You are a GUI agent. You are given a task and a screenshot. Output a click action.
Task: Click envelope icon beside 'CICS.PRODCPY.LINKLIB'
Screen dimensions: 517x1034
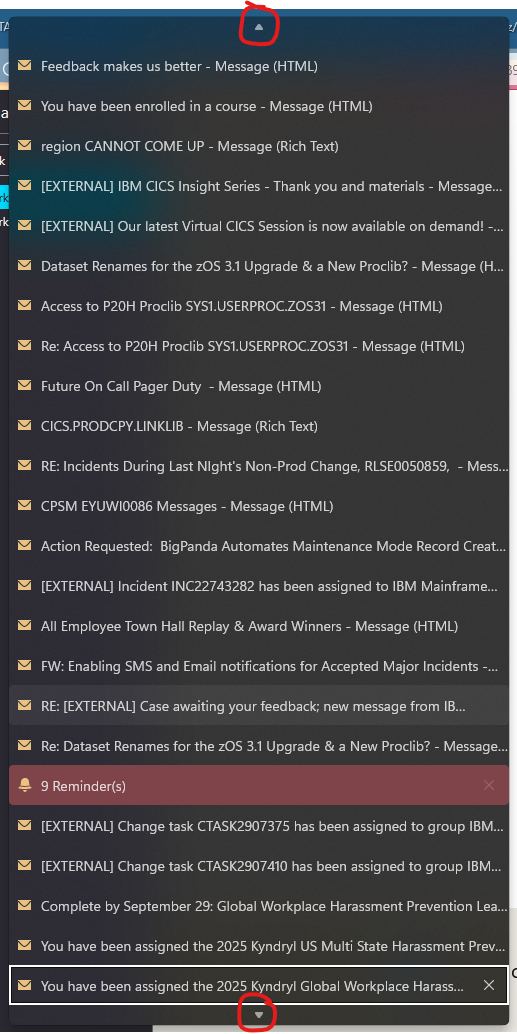point(24,425)
